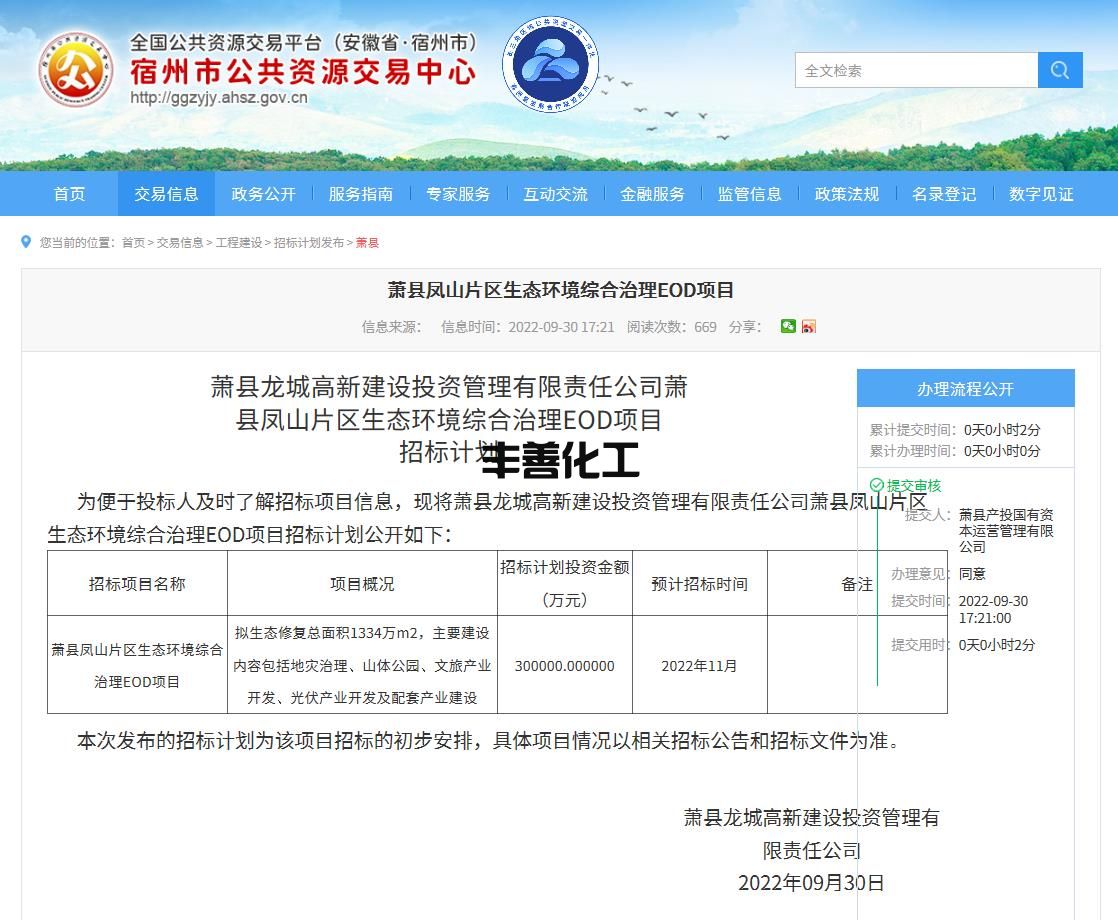
Task: Open the 监管信息 nav item
Action: point(749,194)
